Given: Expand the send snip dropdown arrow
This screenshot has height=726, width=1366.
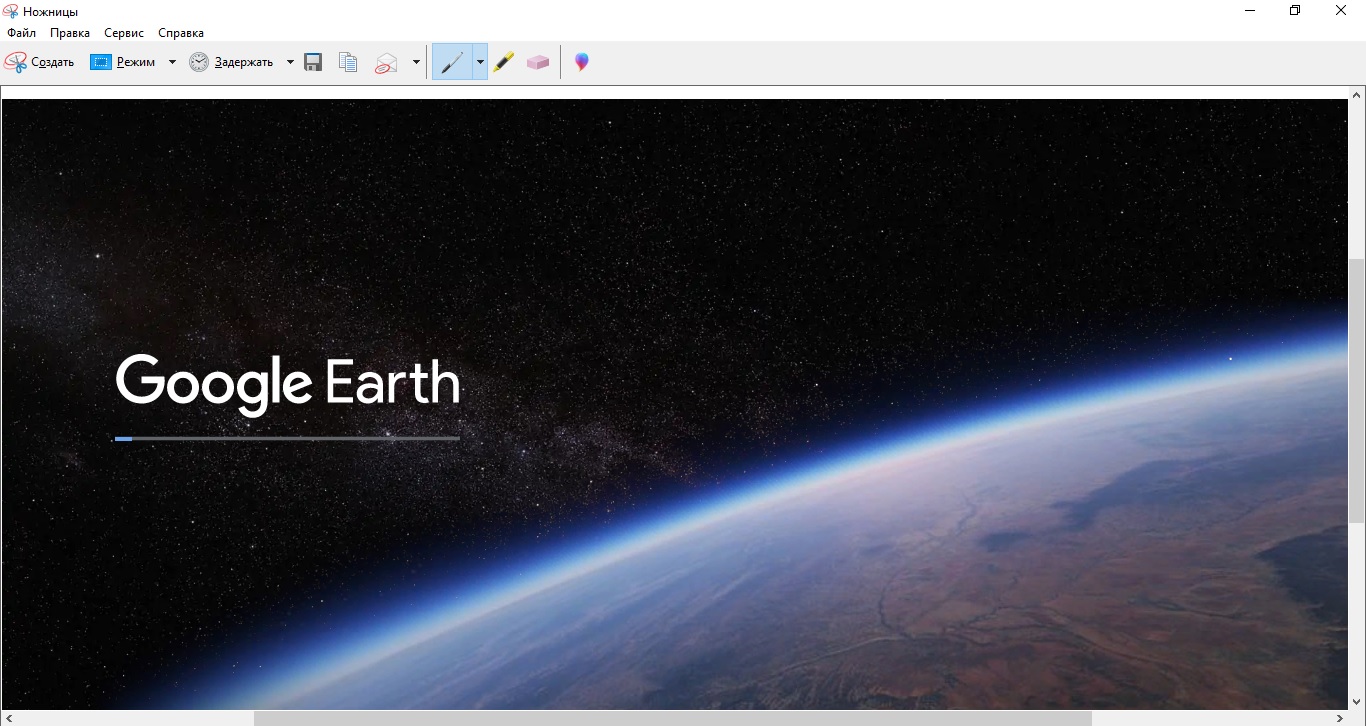Looking at the screenshot, I should (416, 62).
